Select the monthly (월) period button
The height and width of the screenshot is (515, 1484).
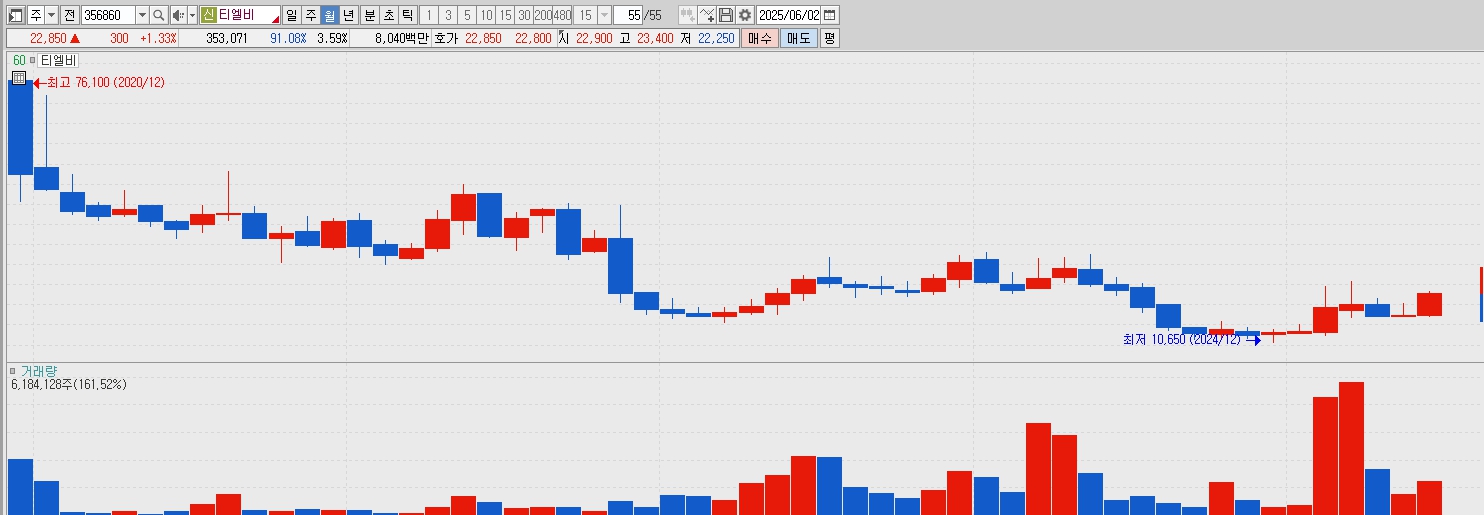tap(329, 15)
